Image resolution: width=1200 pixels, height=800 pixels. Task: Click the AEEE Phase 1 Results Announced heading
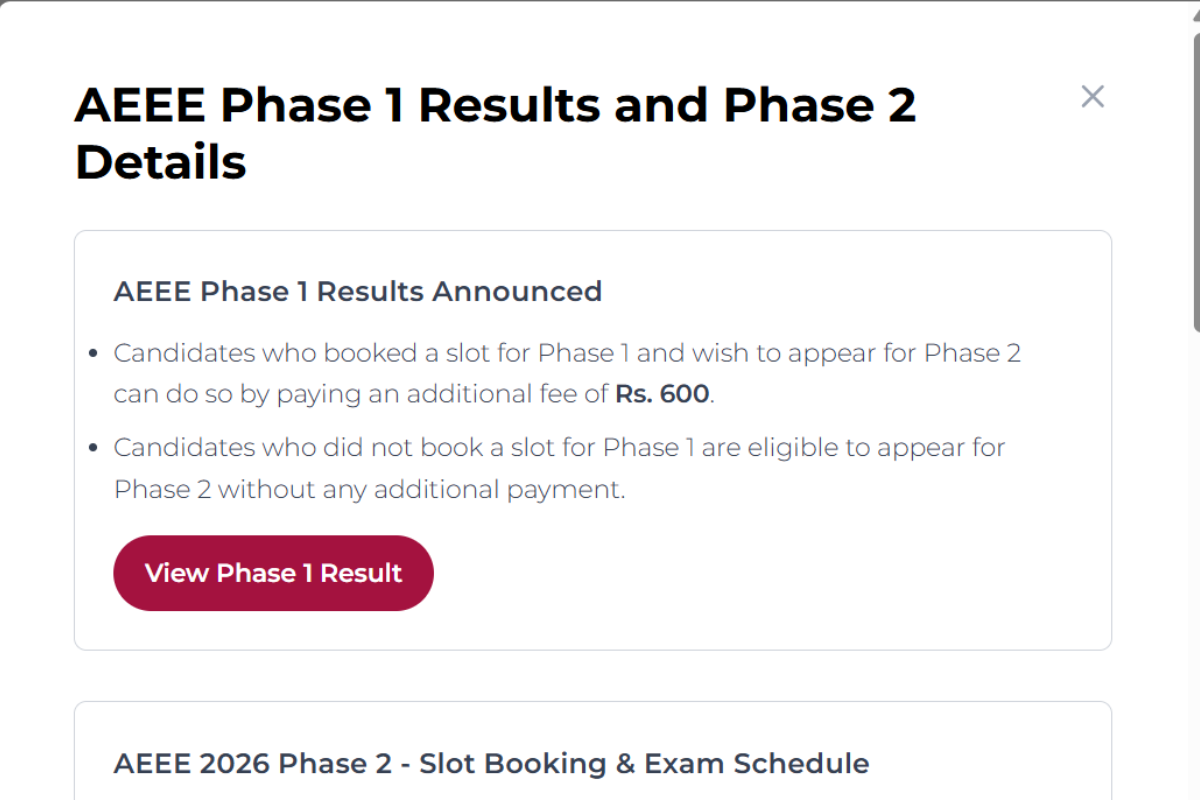pos(358,291)
